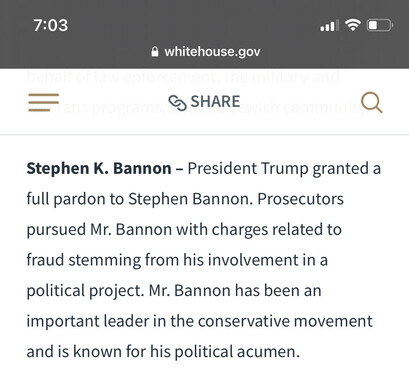Click the phrase 'conservative movement' in the paragraph

coord(285,321)
